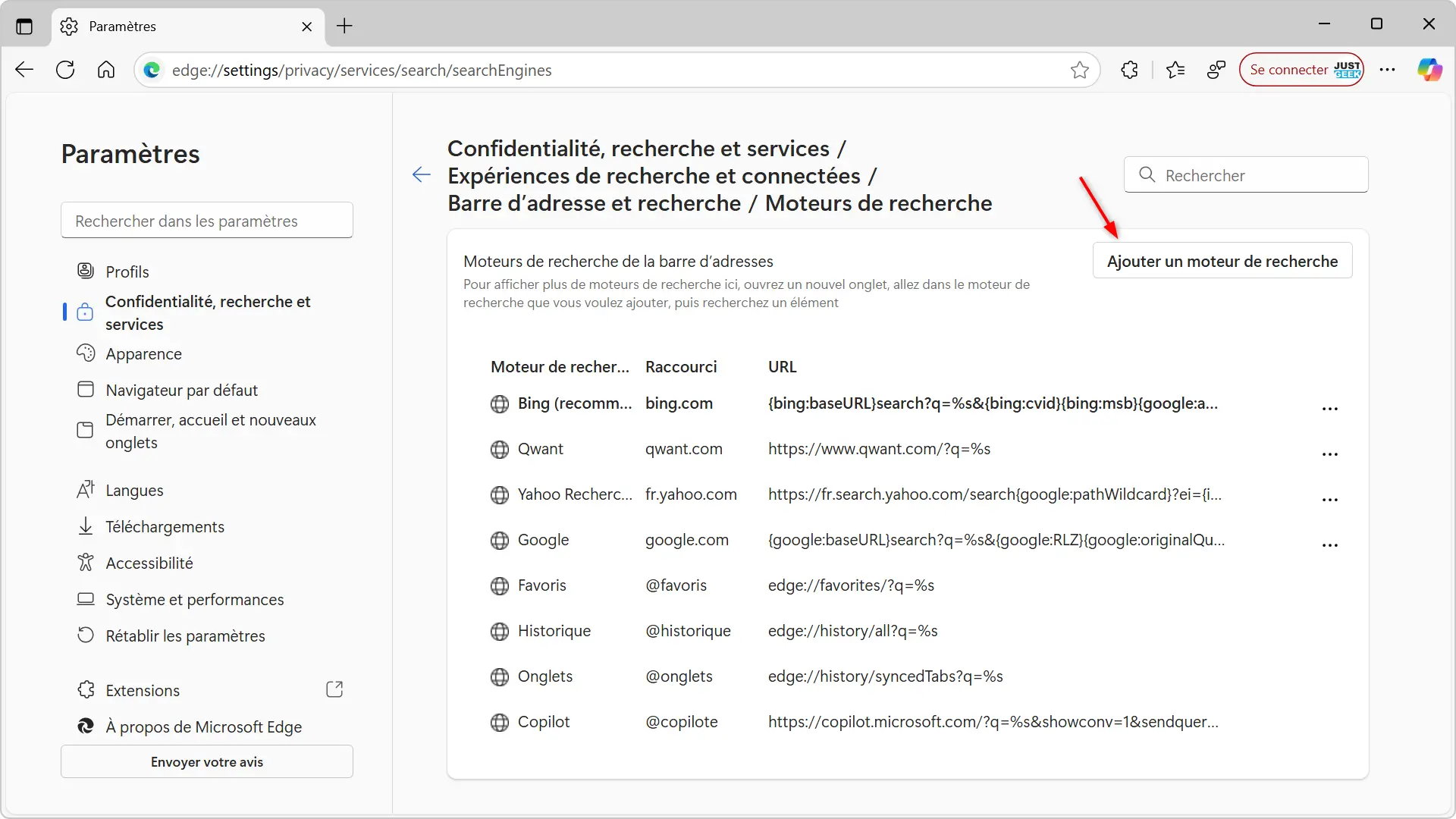Open À propos de Microsoft Edge
Viewport: 1456px width, 819px height.
[x=203, y=726]
